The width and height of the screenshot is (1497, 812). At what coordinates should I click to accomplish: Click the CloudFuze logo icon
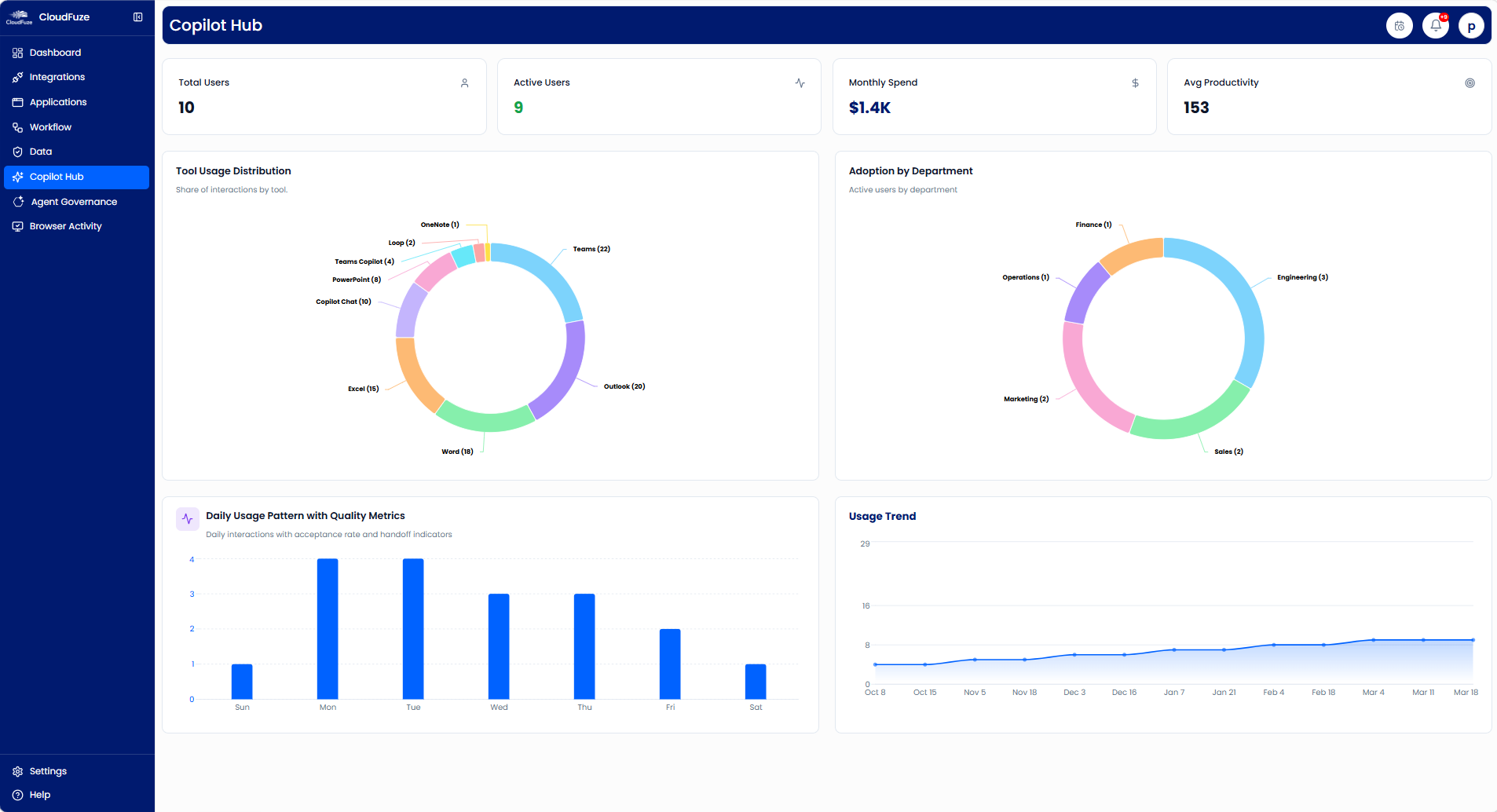(x=19, y=16)
